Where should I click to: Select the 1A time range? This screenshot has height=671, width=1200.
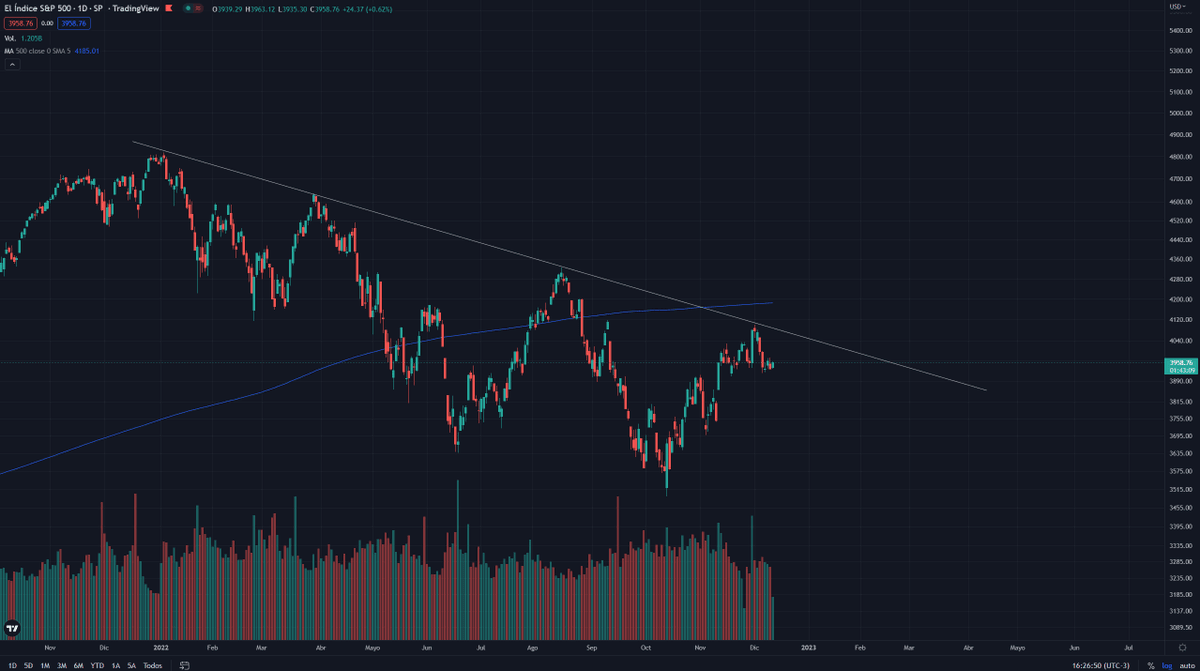(x=116, y=665)
